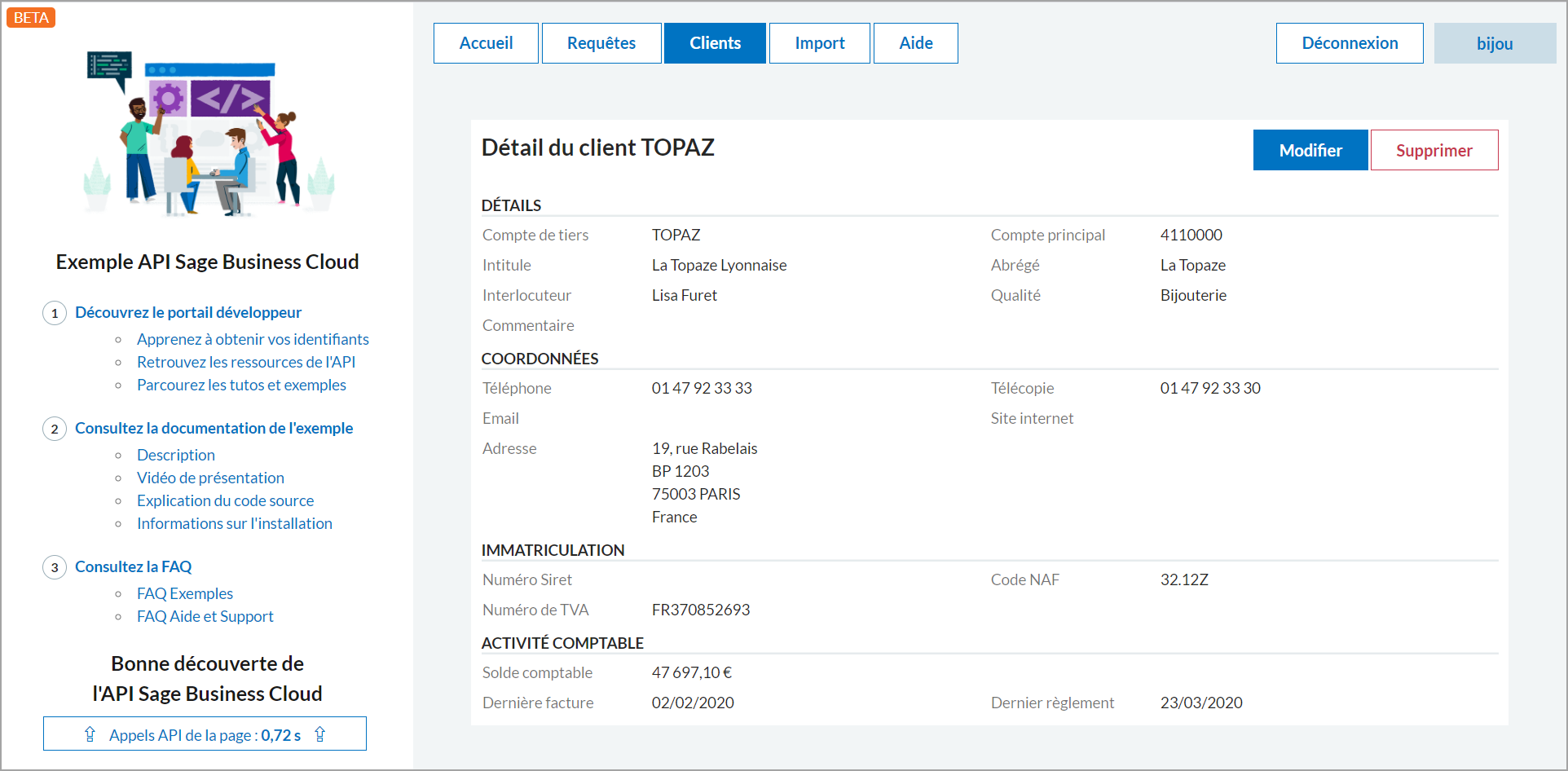Click the Qualité value Bijouterie
This screenshot has height=771, width=1568.
1193,295
